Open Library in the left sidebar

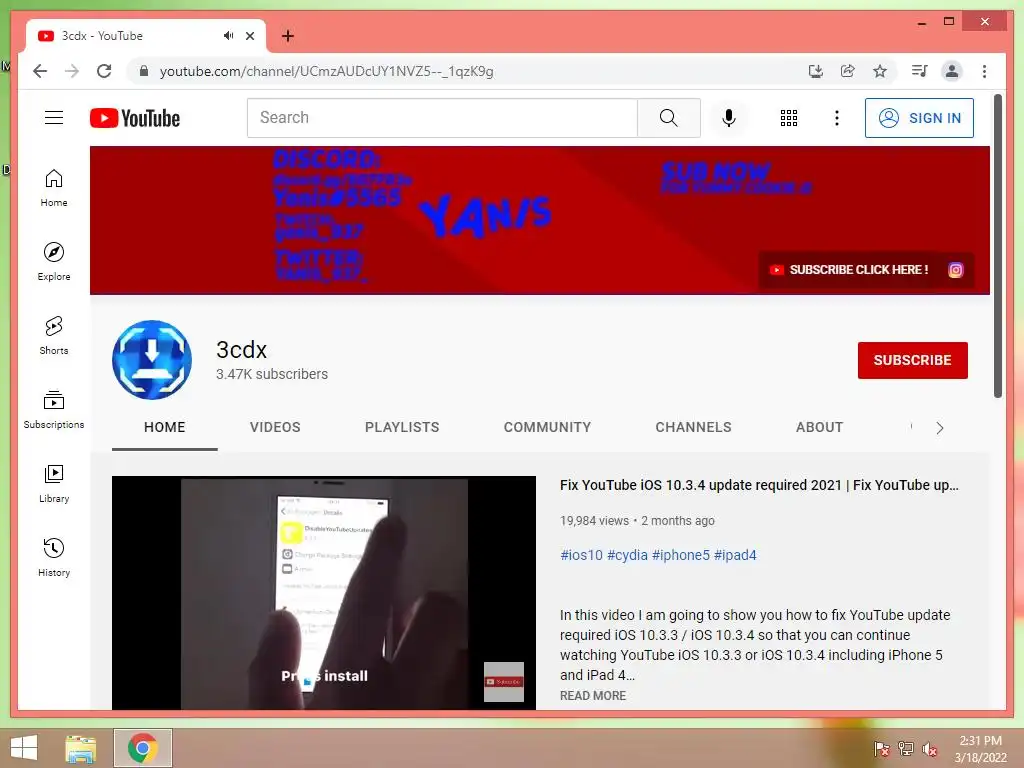tap(54, 483)
